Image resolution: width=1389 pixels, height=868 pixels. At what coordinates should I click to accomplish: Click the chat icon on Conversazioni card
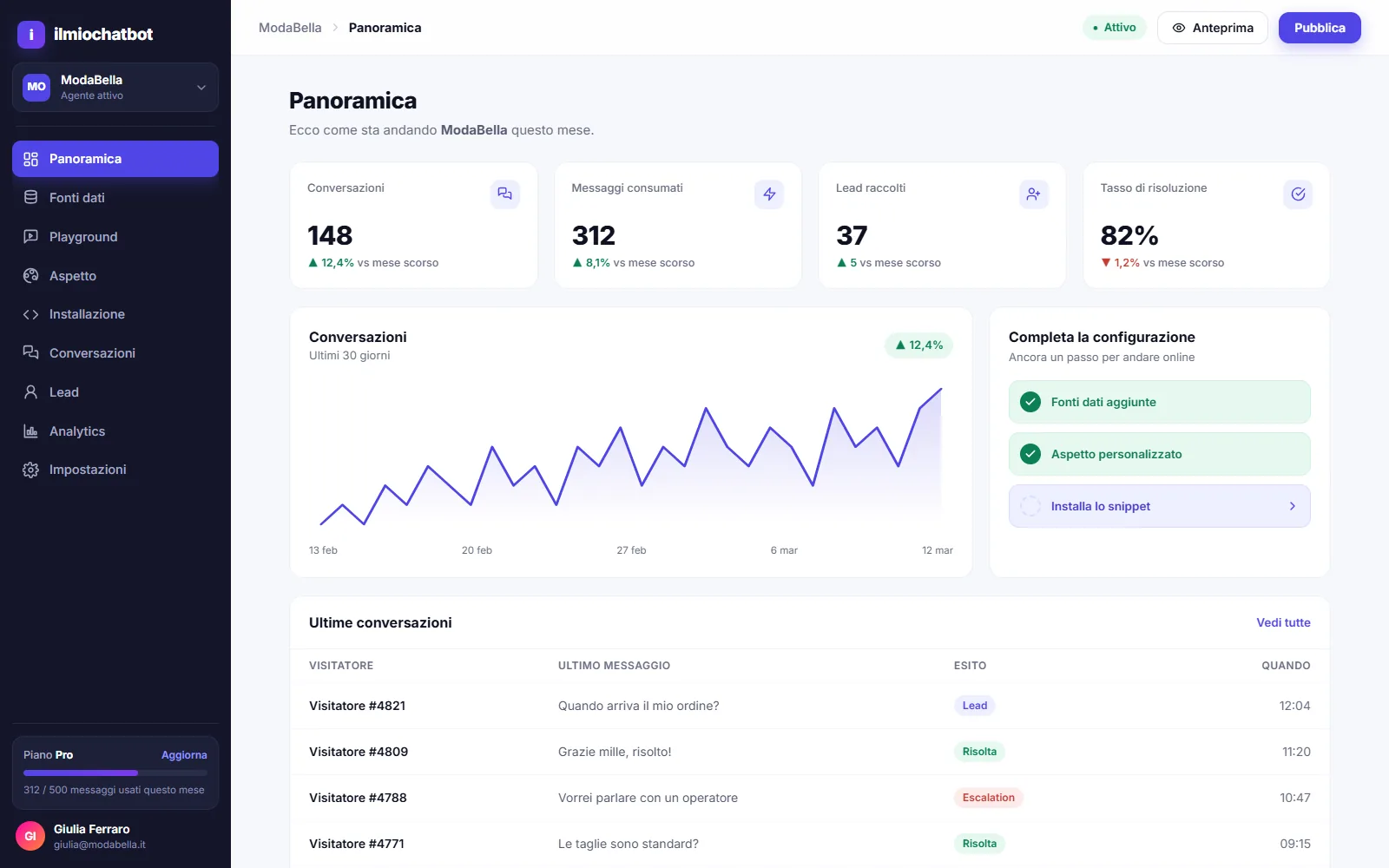pyautogui.click(x=505, y=194)
